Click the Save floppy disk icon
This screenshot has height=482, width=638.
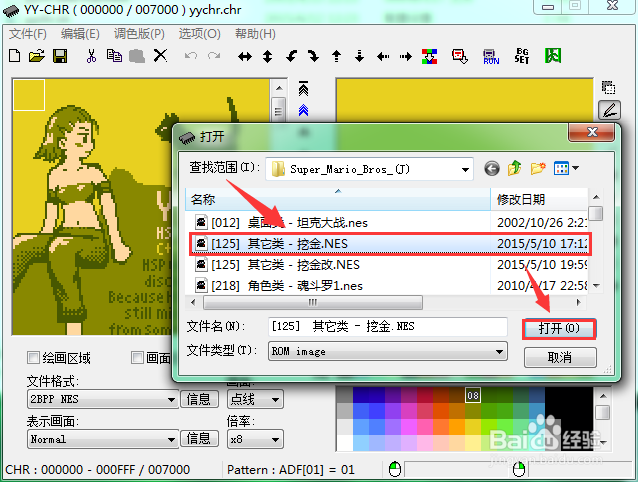[x=60, y=56]
